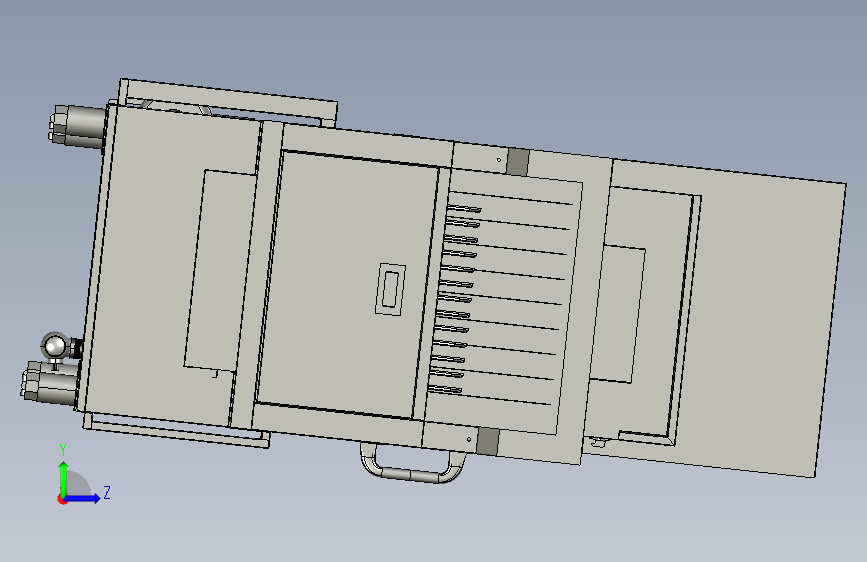Select the lower-left cylindrical motor connector
This screenshot has width=867, height=562.
tap(50, 383)
